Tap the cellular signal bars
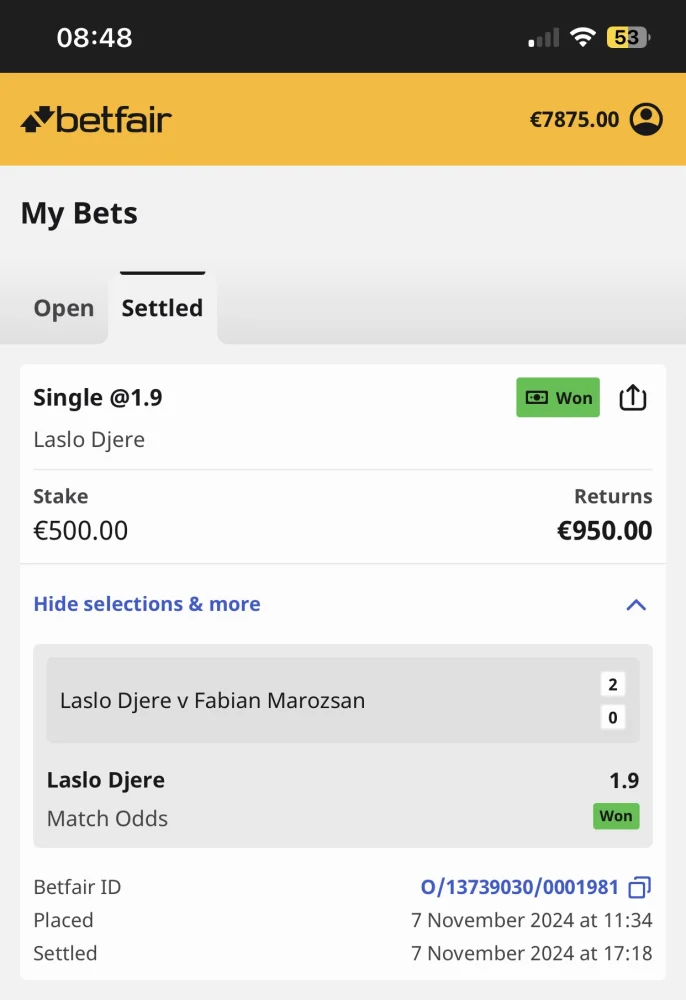 (544, 38)
